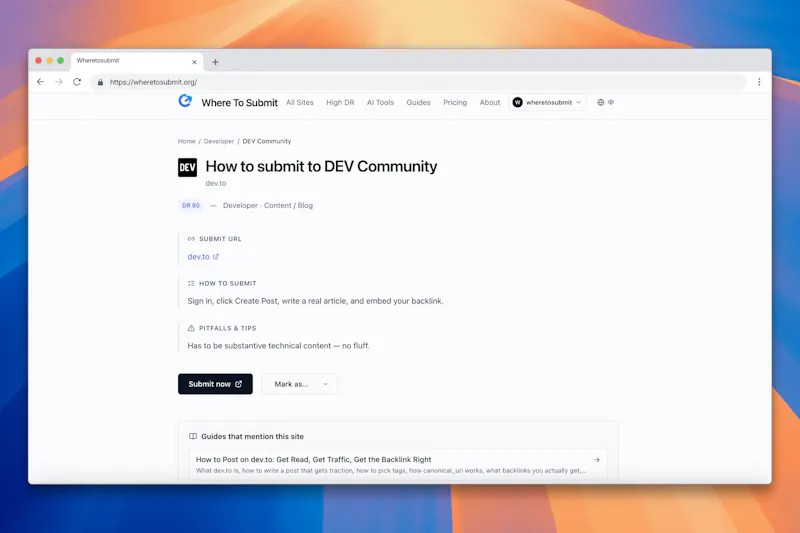Click the browser forward arrow
The image size is (800, 533).
[x=59, y=82]
